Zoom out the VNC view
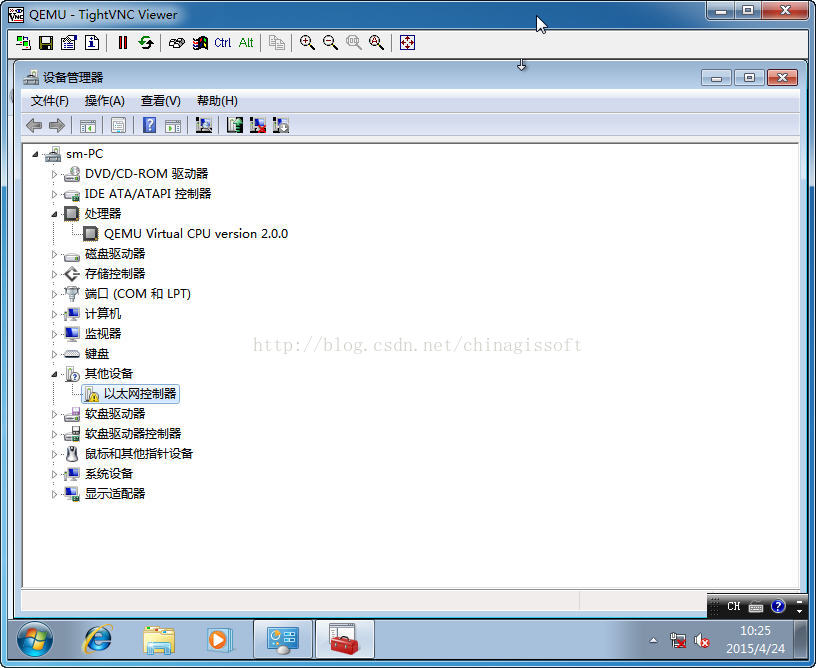Viewport: 816px width, 668px height. pos(330,43)
